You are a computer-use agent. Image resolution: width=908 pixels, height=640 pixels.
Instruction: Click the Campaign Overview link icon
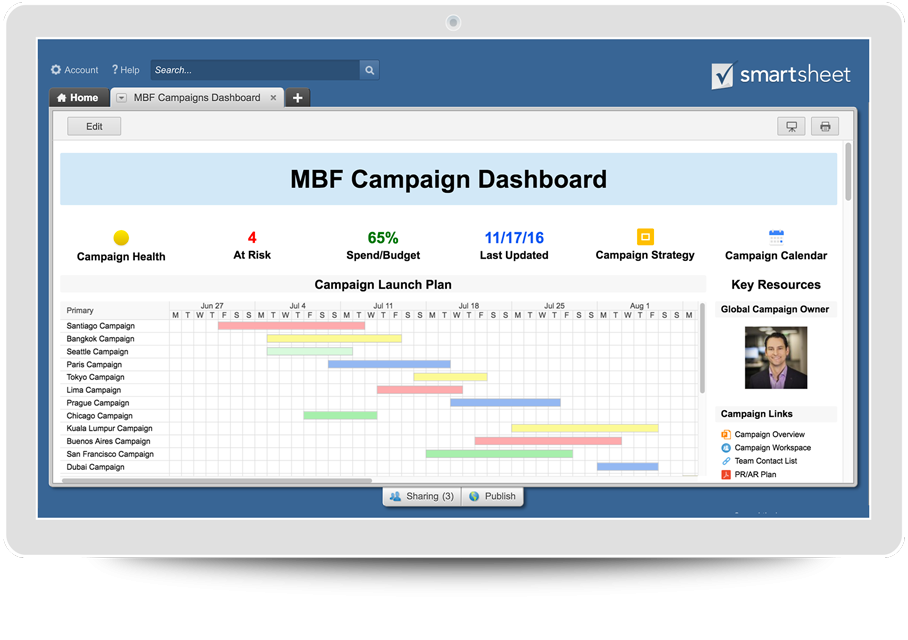726,434
